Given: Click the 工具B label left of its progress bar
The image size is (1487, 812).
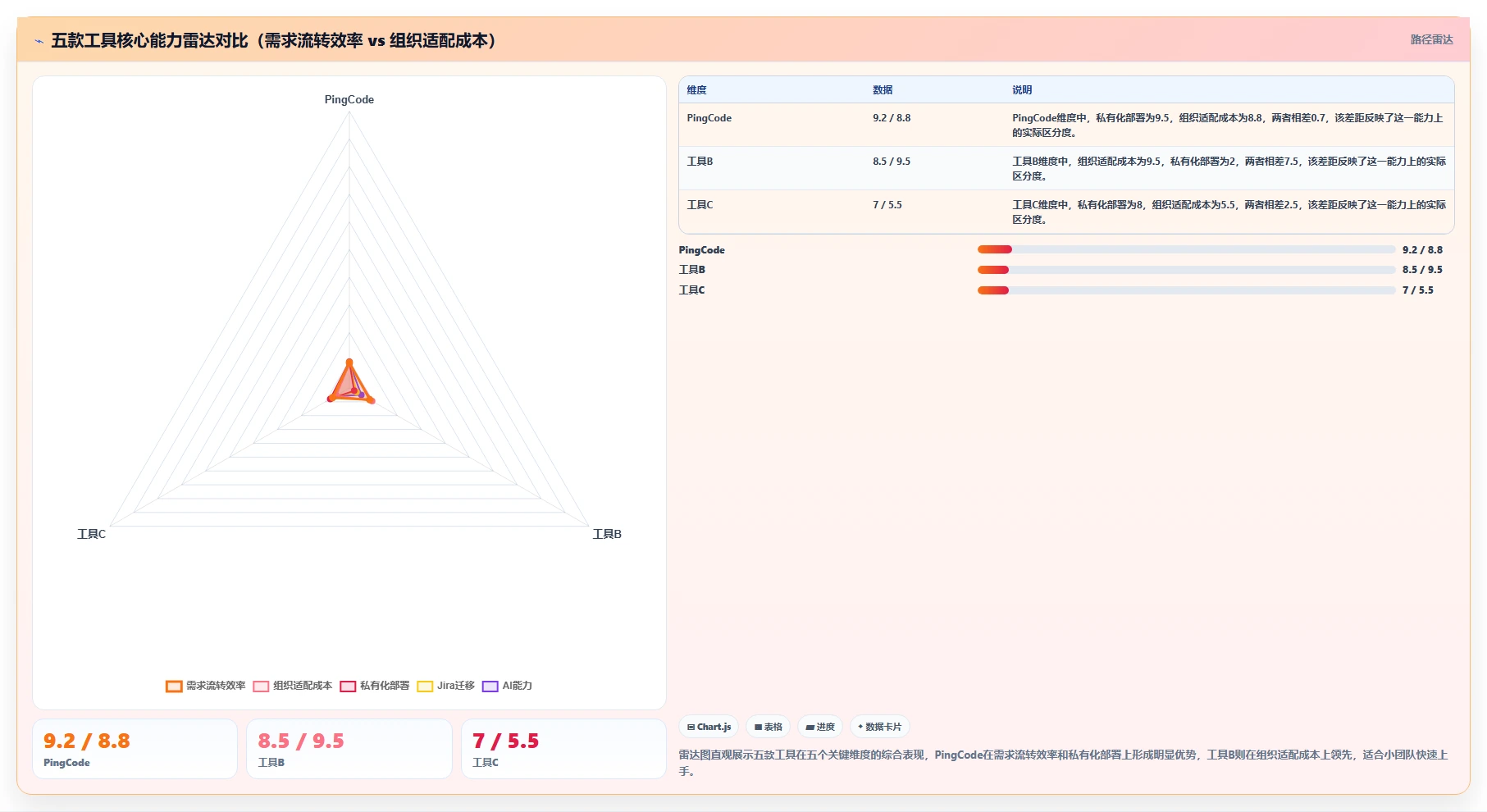Looking at the screenshot, I should (x=691, y=270).
